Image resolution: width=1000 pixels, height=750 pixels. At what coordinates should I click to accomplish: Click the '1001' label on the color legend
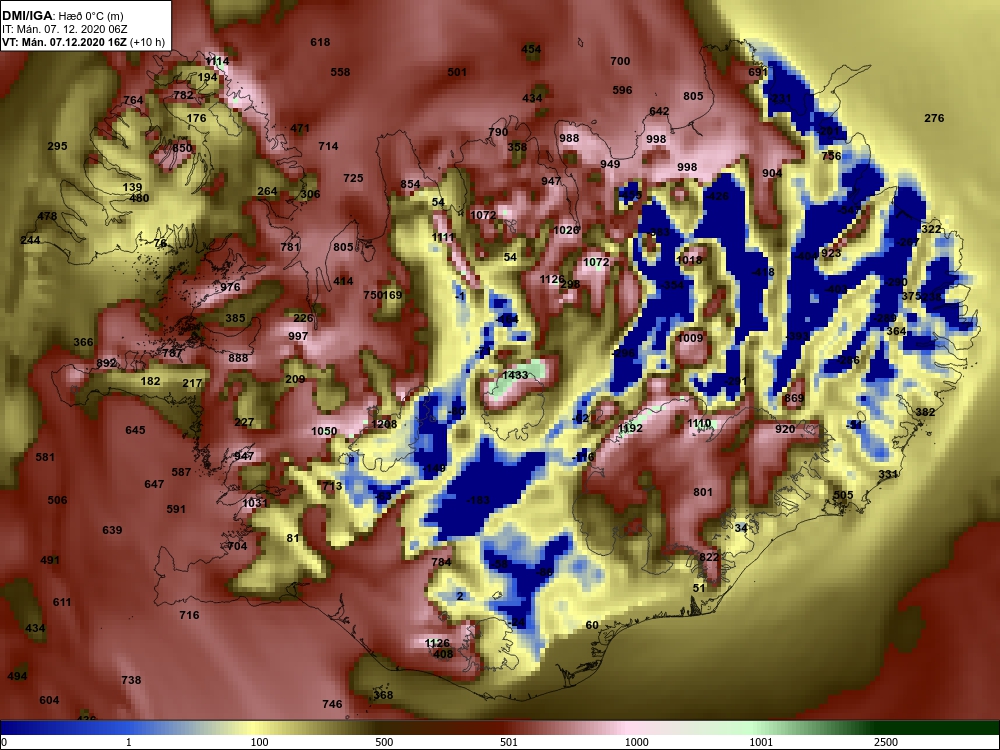[x=761, y=742]
